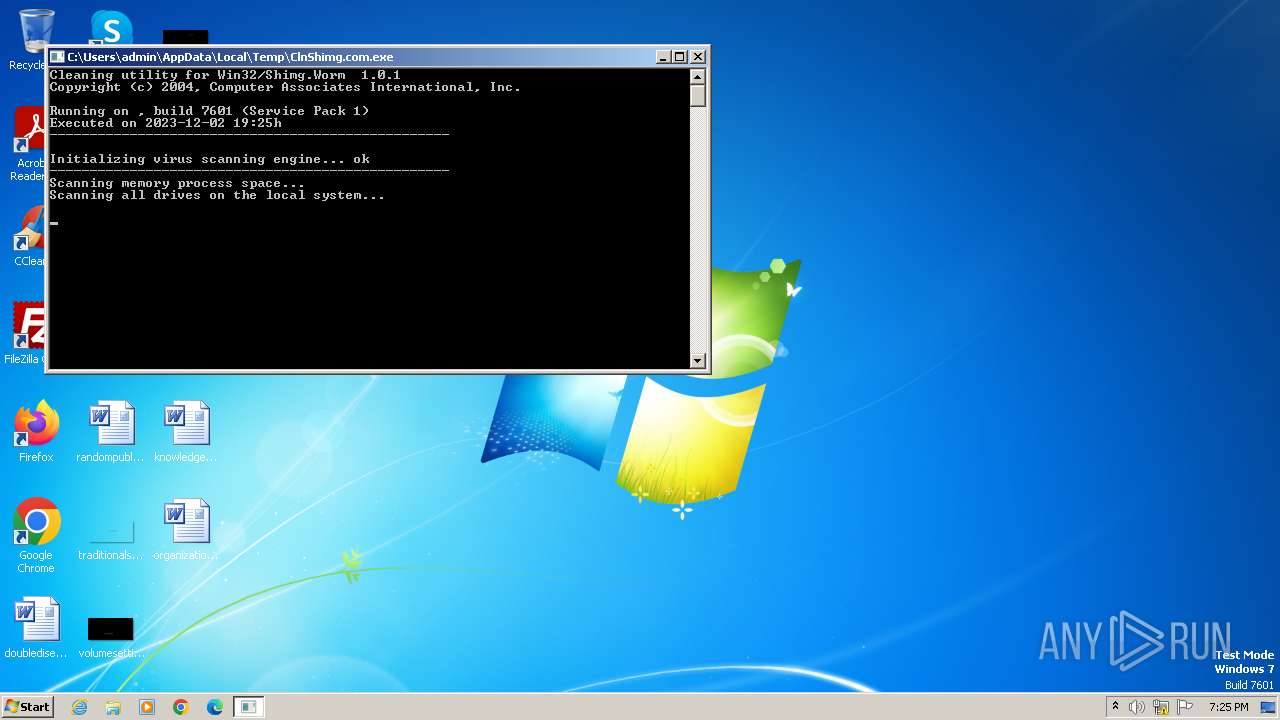Click the console scrollbar up arrow
Screen dimensions: 1280x720
click(x=698, y=76)
